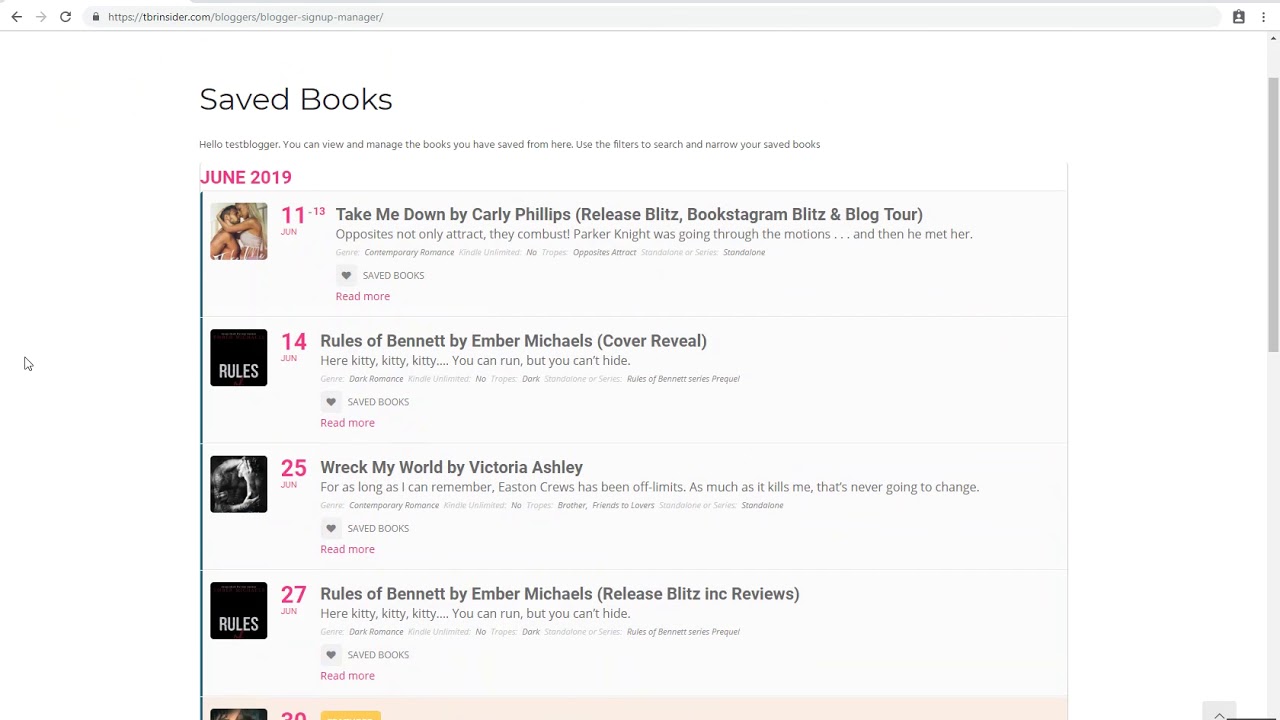The image size is (1280, 720).
Task: Toggle saved heart for Wreck My World
Action: 331,528
